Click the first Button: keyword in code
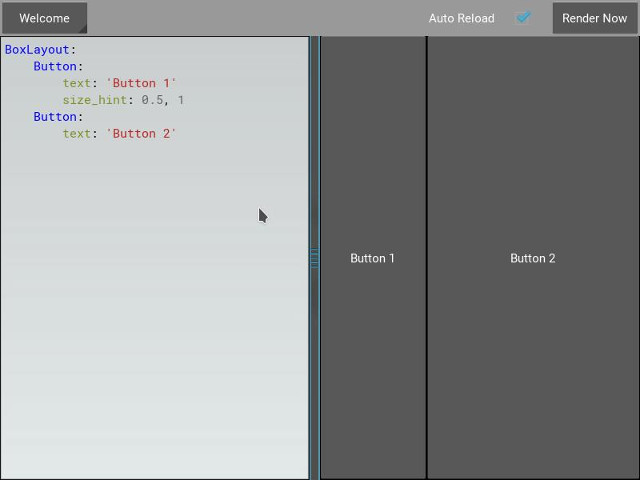This screenshot has width=640, height=480. 55,66
